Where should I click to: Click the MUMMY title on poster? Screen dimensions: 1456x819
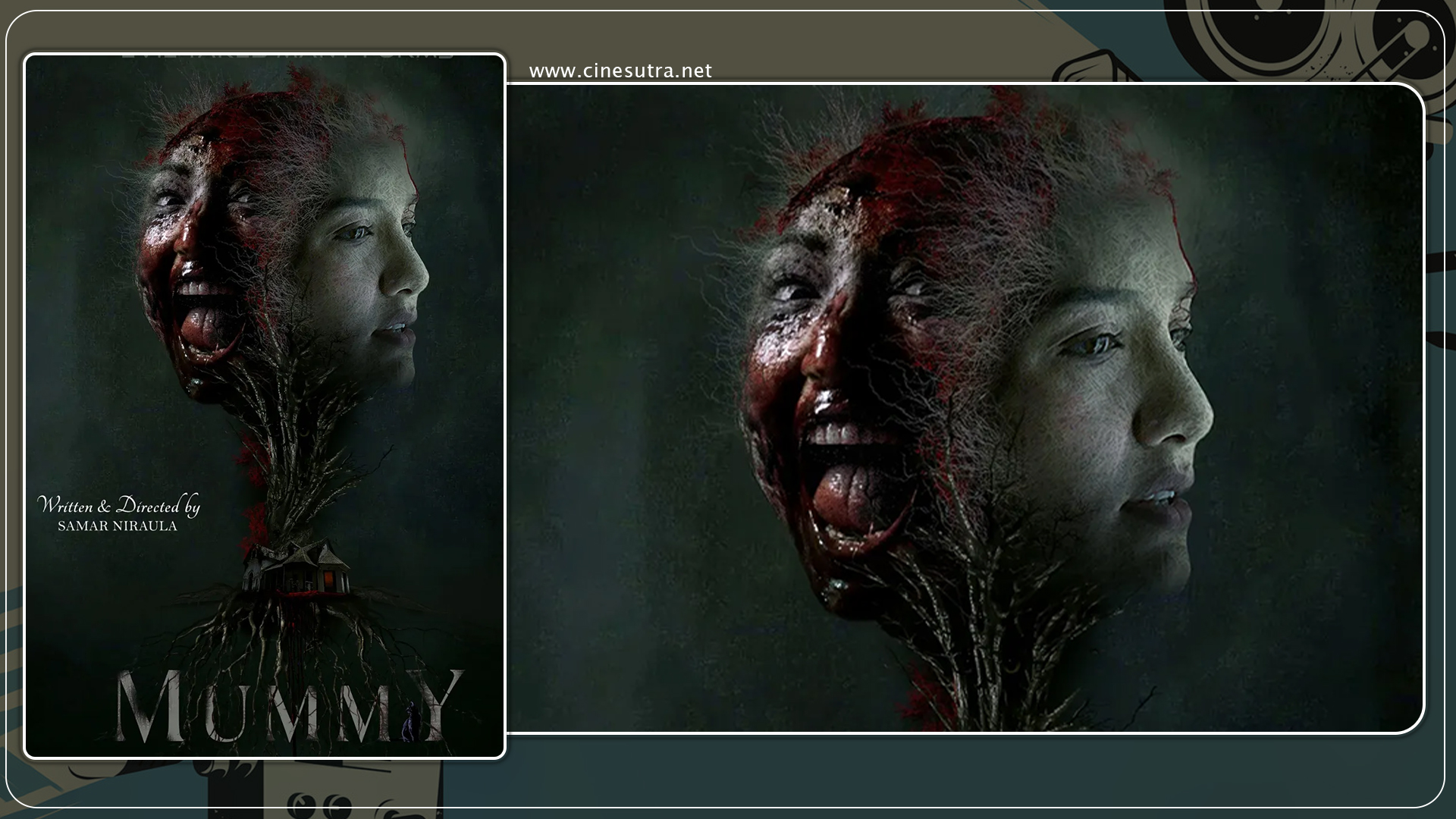point(288,707)
